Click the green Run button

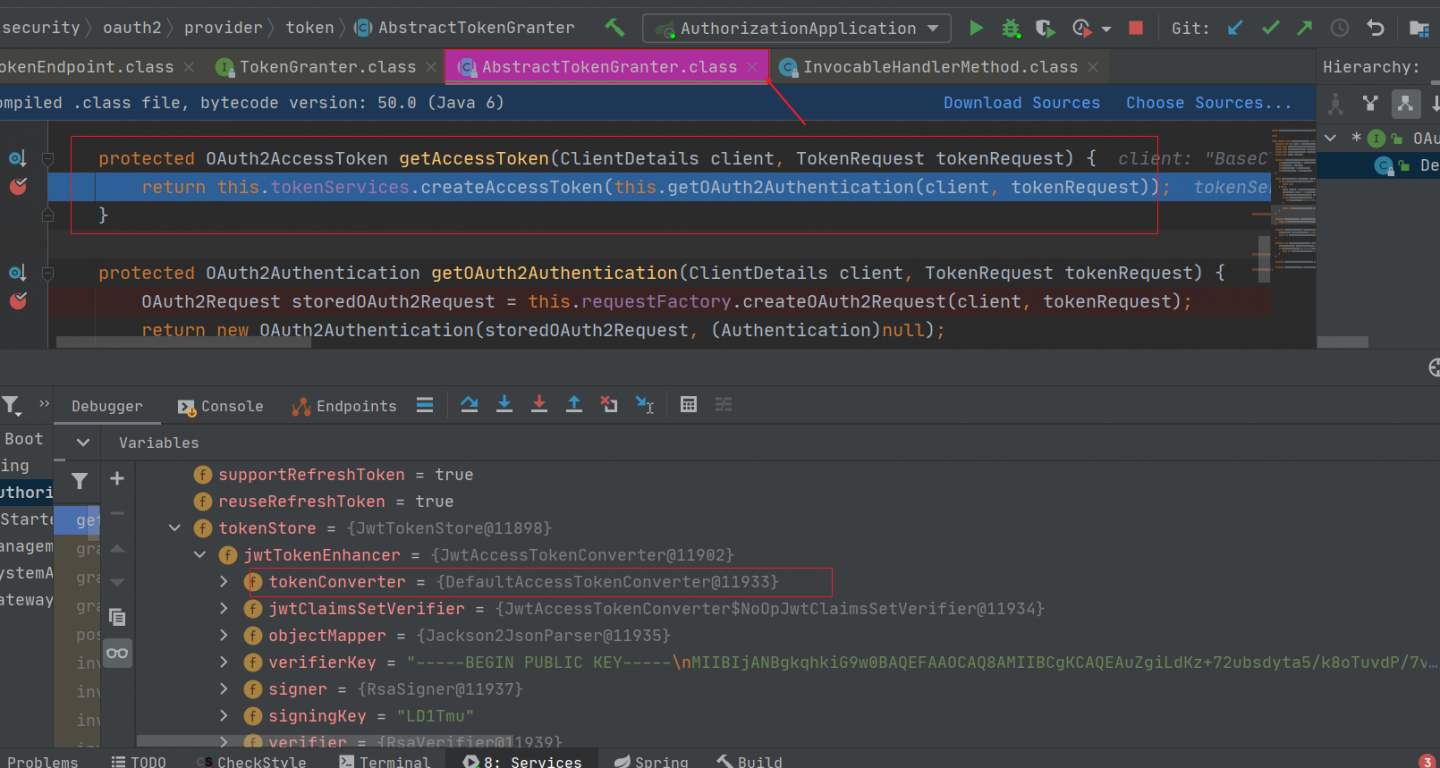tap(977, 28)
